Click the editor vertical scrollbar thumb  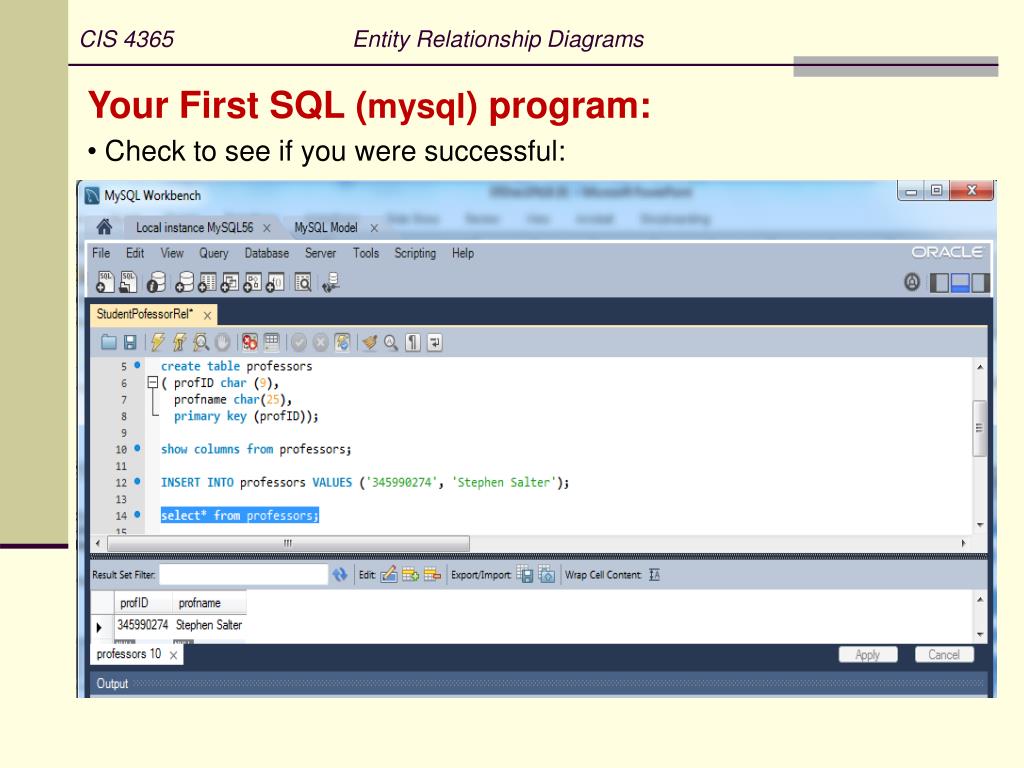point(979,428)
